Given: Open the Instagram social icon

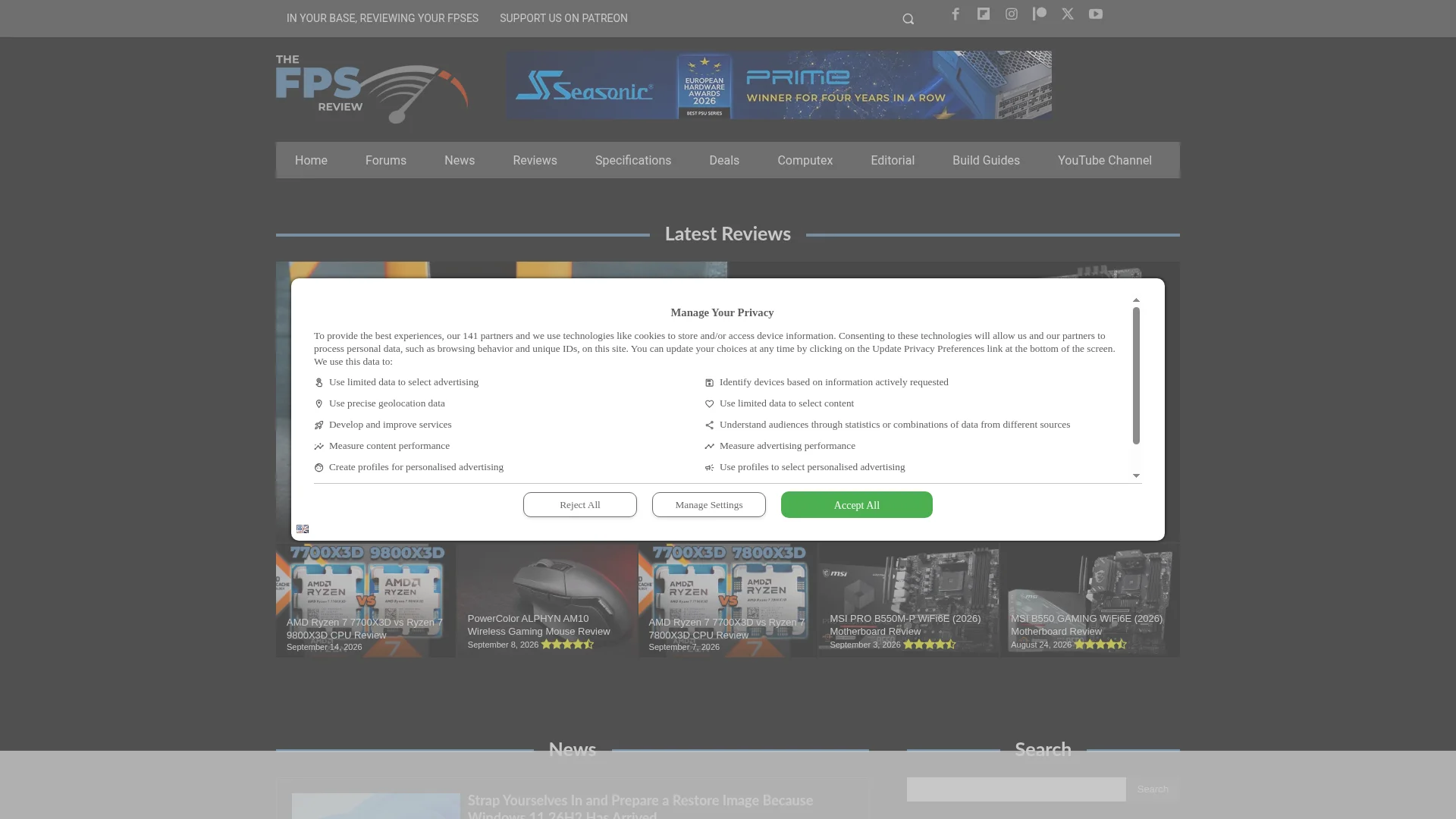Looking at the screenshot, I should click(1012, 14).
